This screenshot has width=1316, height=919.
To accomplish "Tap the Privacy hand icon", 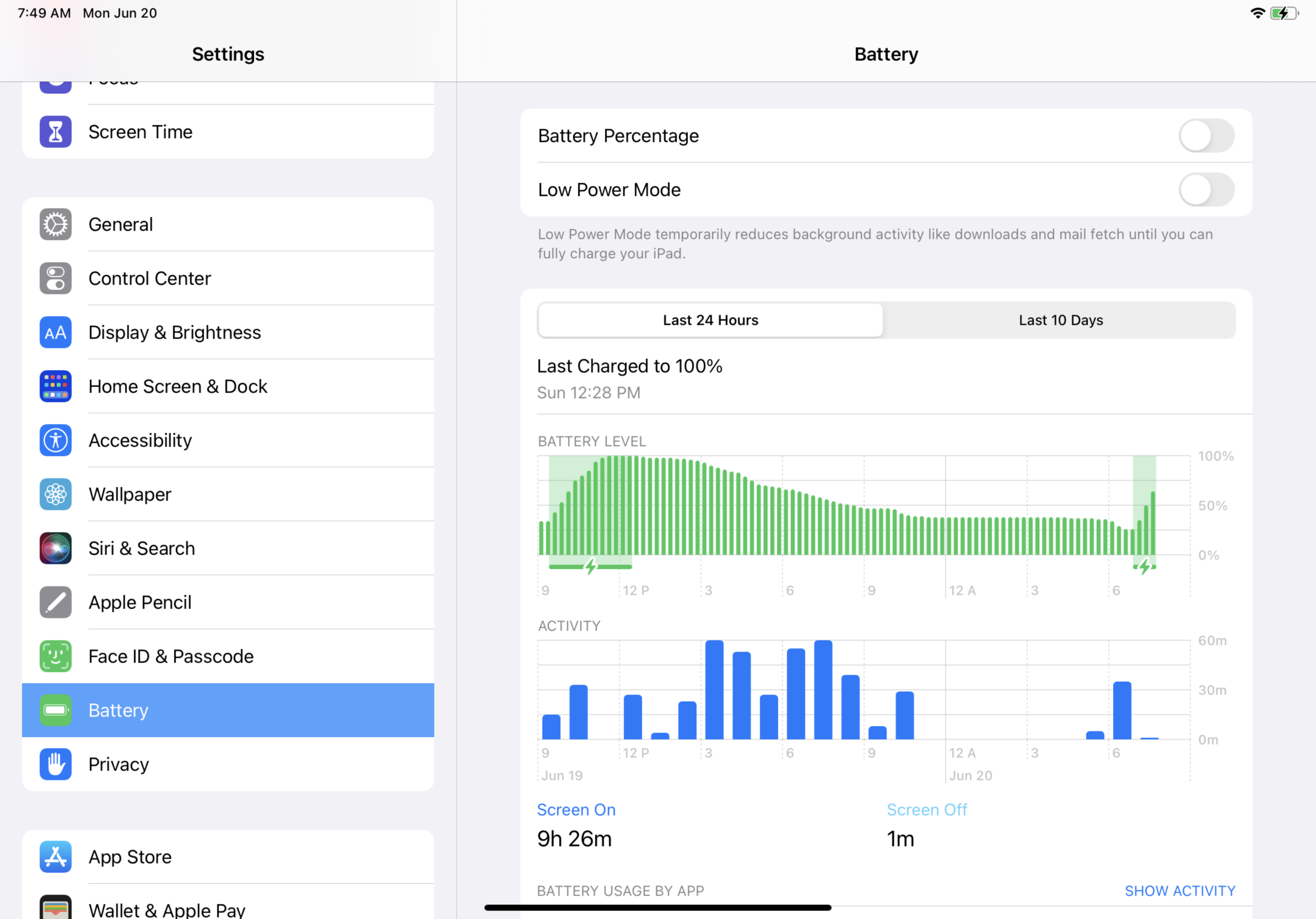I will [x=56, y=764].
